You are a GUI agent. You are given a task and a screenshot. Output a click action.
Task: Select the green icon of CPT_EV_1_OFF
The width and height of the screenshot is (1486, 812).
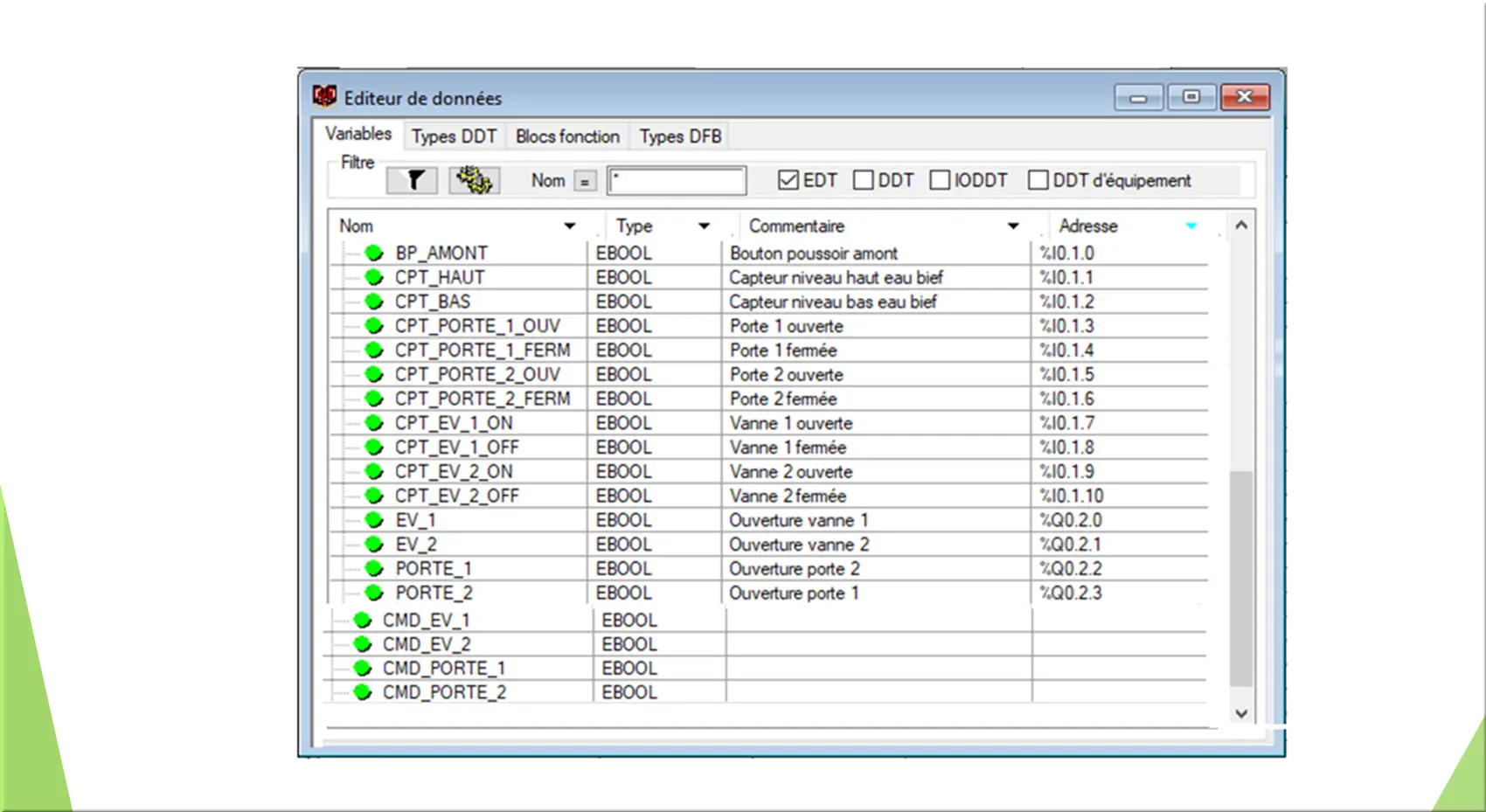pos(374,448)
